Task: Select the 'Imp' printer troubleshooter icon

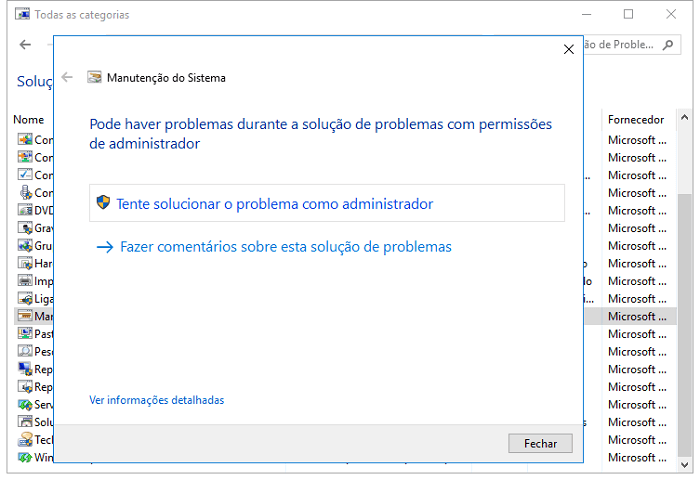Action: 25,281
